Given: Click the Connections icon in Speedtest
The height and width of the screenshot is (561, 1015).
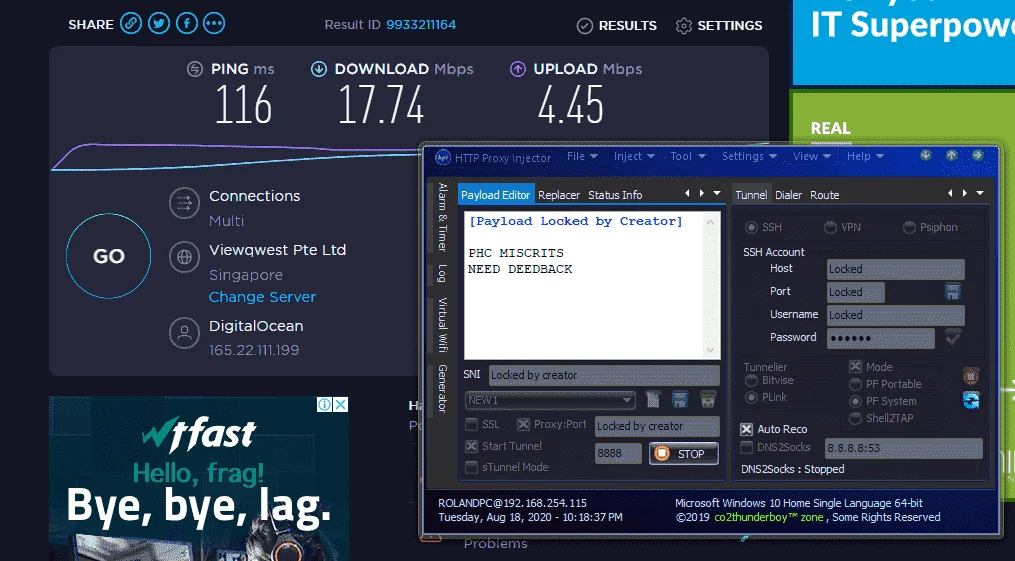Looking at the screenshot, I should click(184, 203).
